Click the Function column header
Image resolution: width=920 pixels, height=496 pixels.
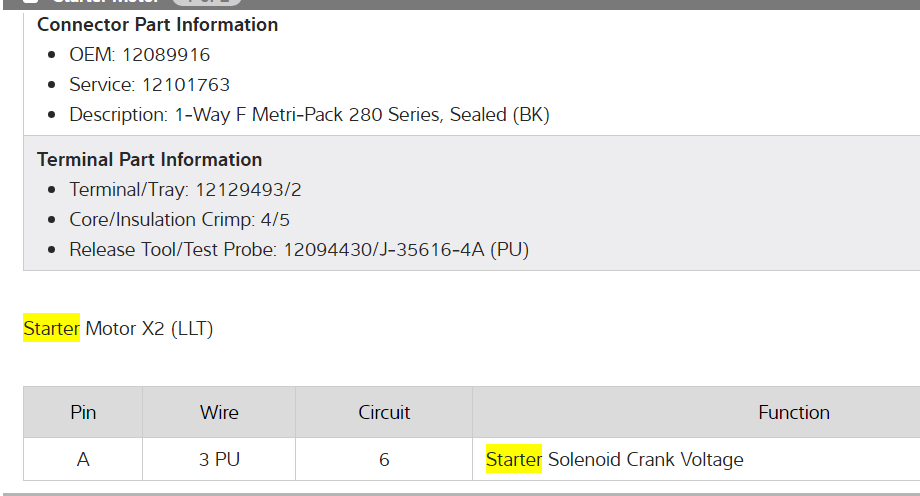793,412
